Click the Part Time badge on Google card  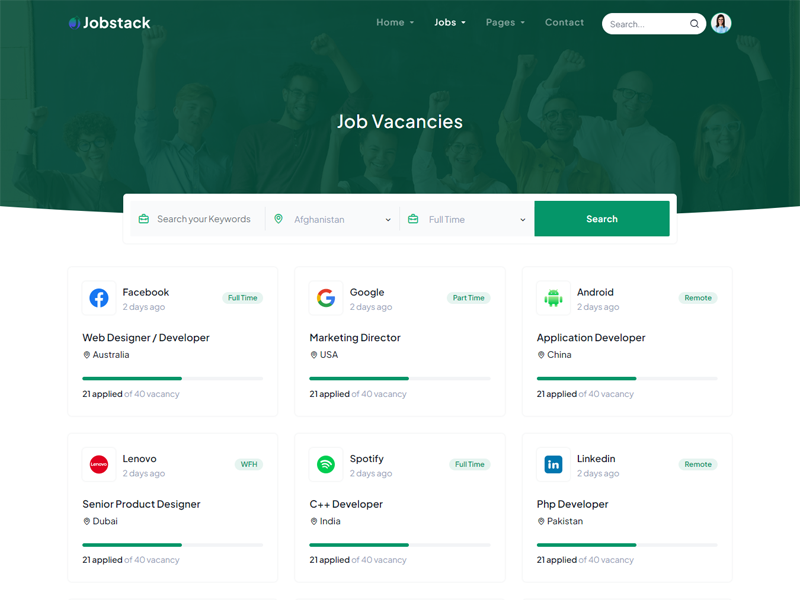468,298
